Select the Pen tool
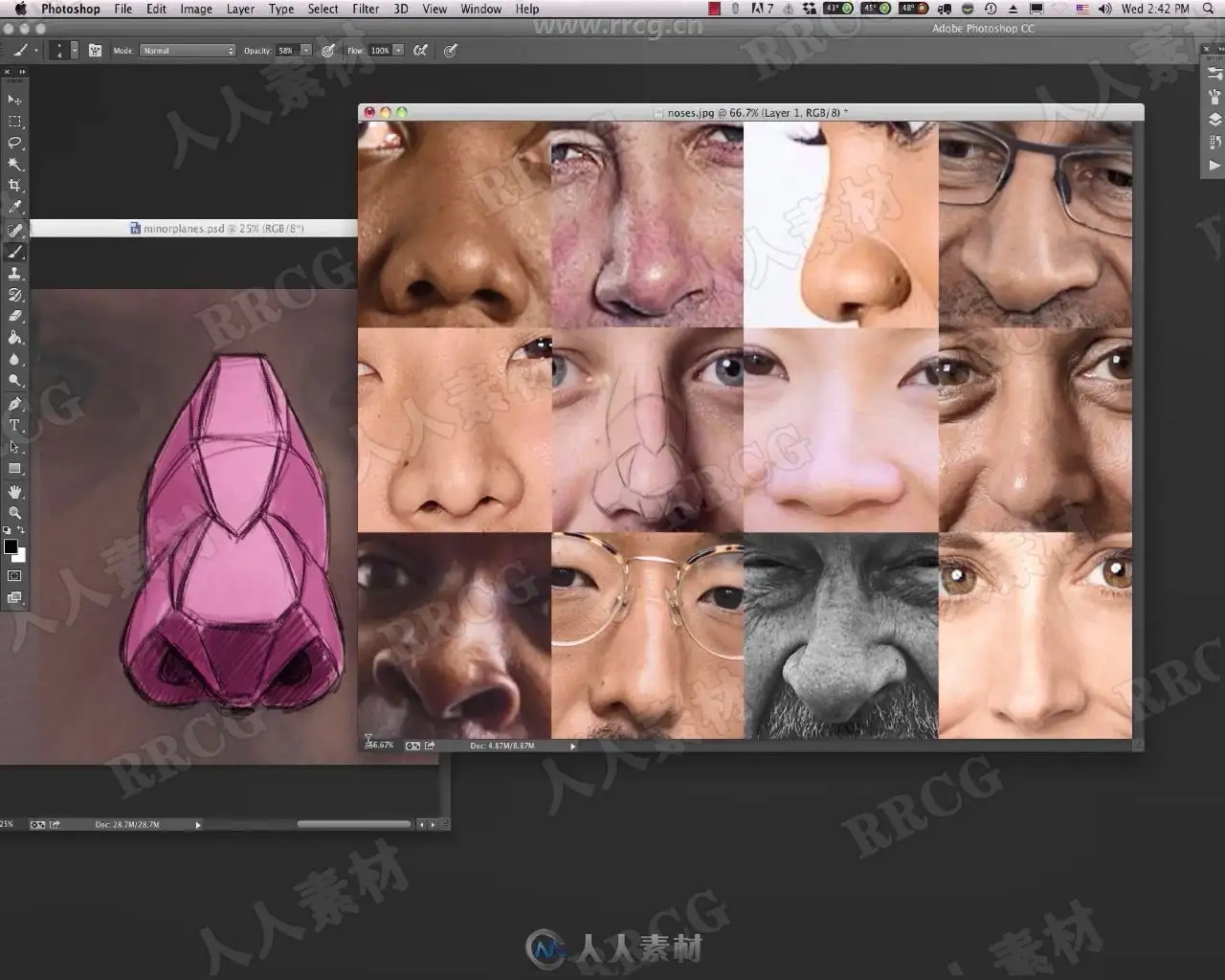Screen dimensions: 1225x980 pos(14,404)
